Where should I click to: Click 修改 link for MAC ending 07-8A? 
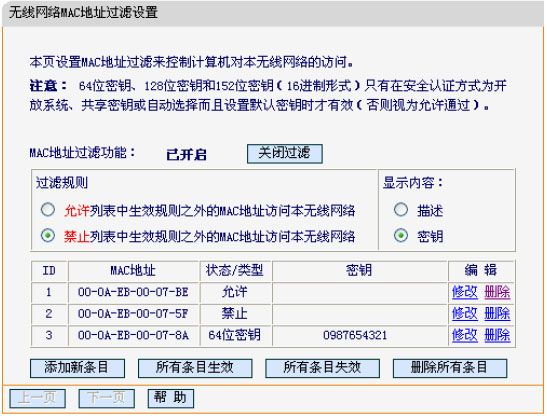point(464,335)
